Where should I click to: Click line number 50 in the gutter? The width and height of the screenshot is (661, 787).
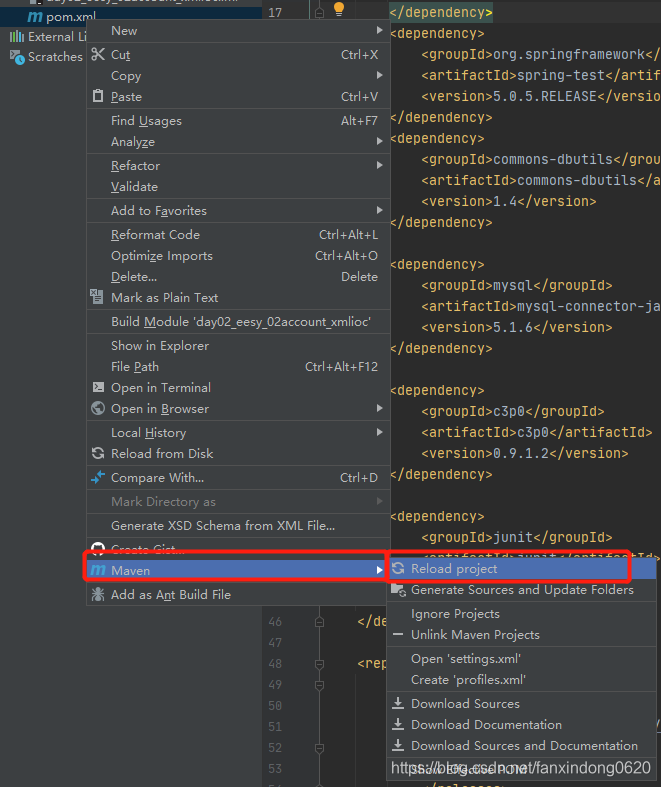tap(275, 706)
